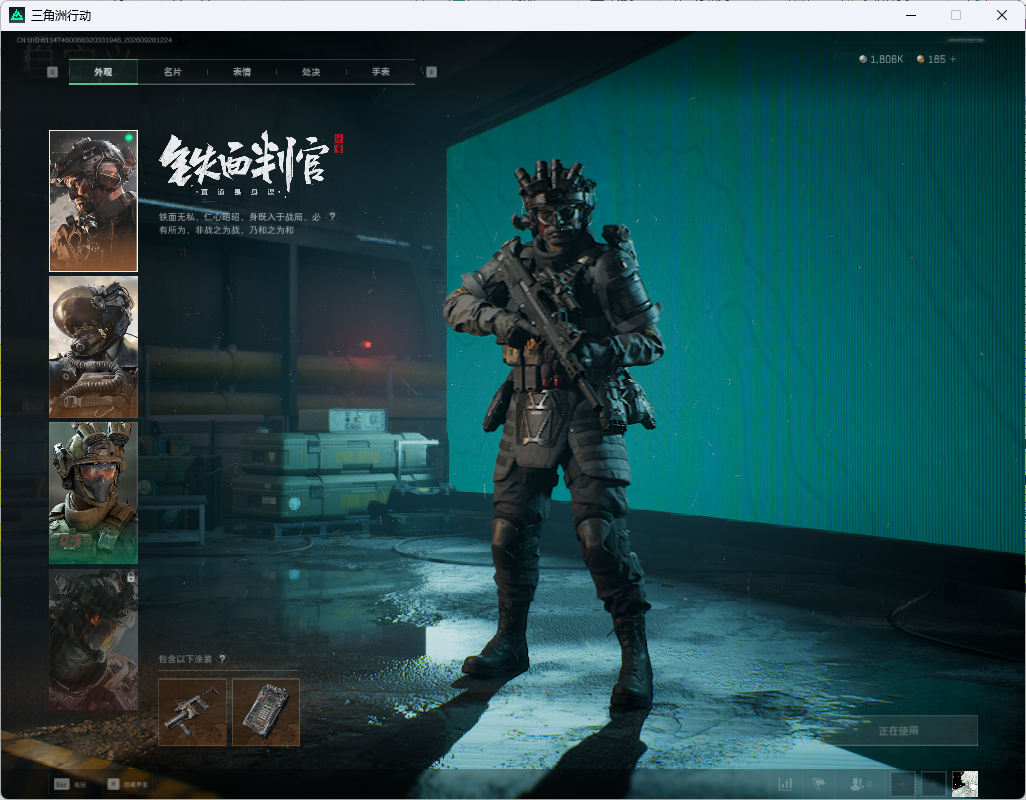Open the 手表 tab

click(x=381, y=72)
